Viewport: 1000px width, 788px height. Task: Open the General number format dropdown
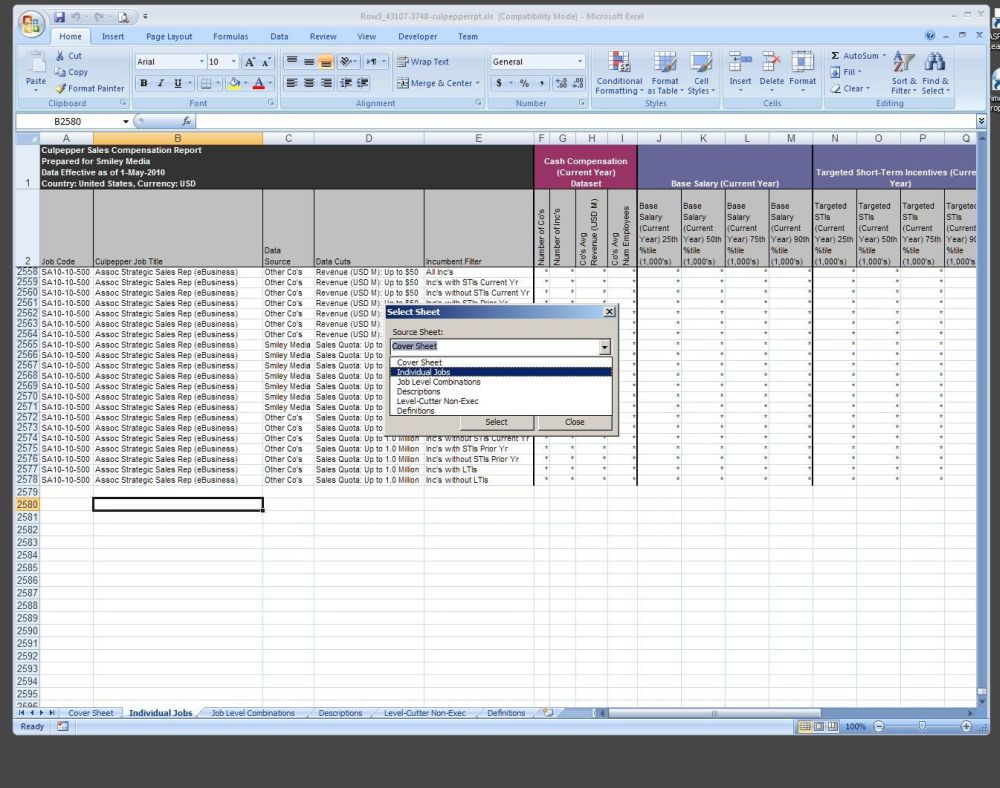[x=579, y=62]
